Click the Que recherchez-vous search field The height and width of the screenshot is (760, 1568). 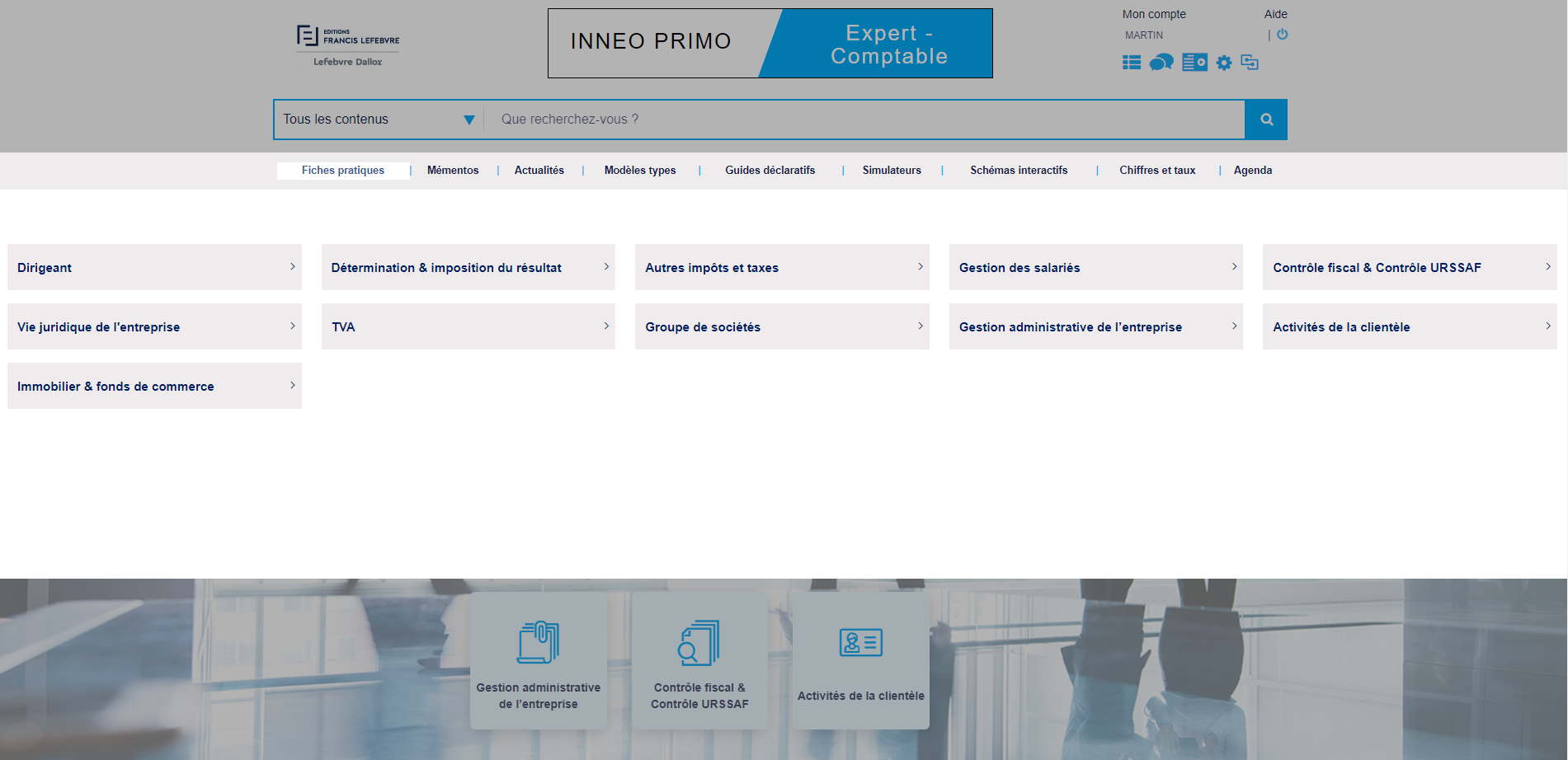864,120
